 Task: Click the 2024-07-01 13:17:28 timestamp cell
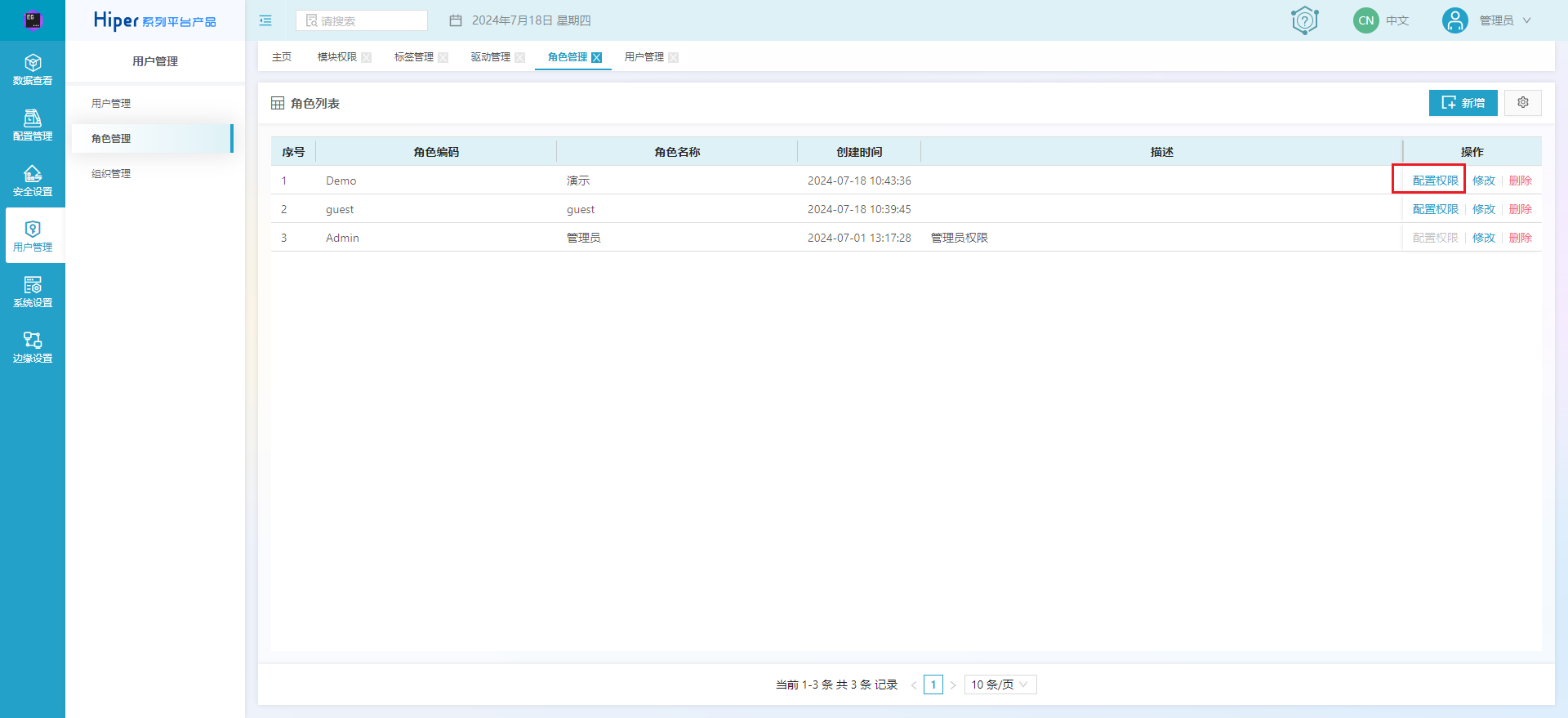coord(859,238)
